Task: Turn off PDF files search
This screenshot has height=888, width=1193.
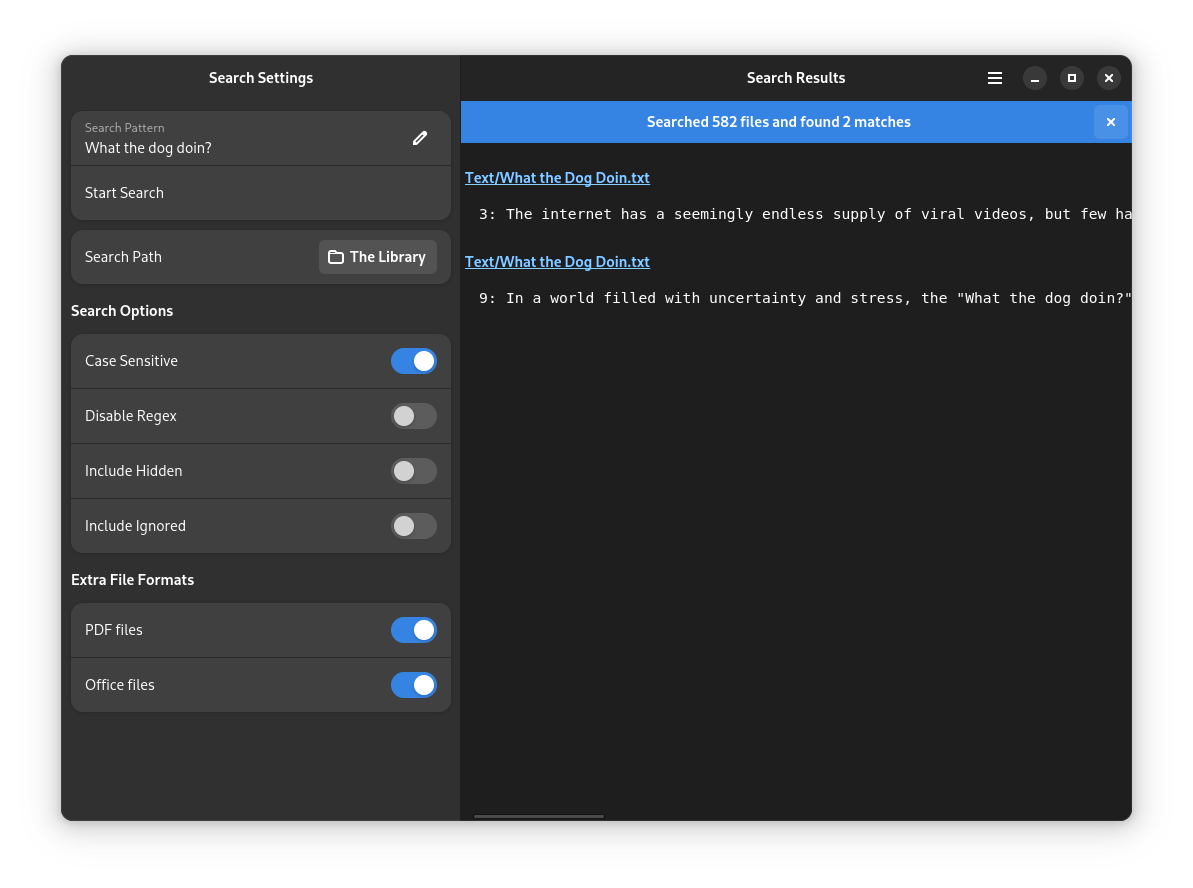Action: 414,630
